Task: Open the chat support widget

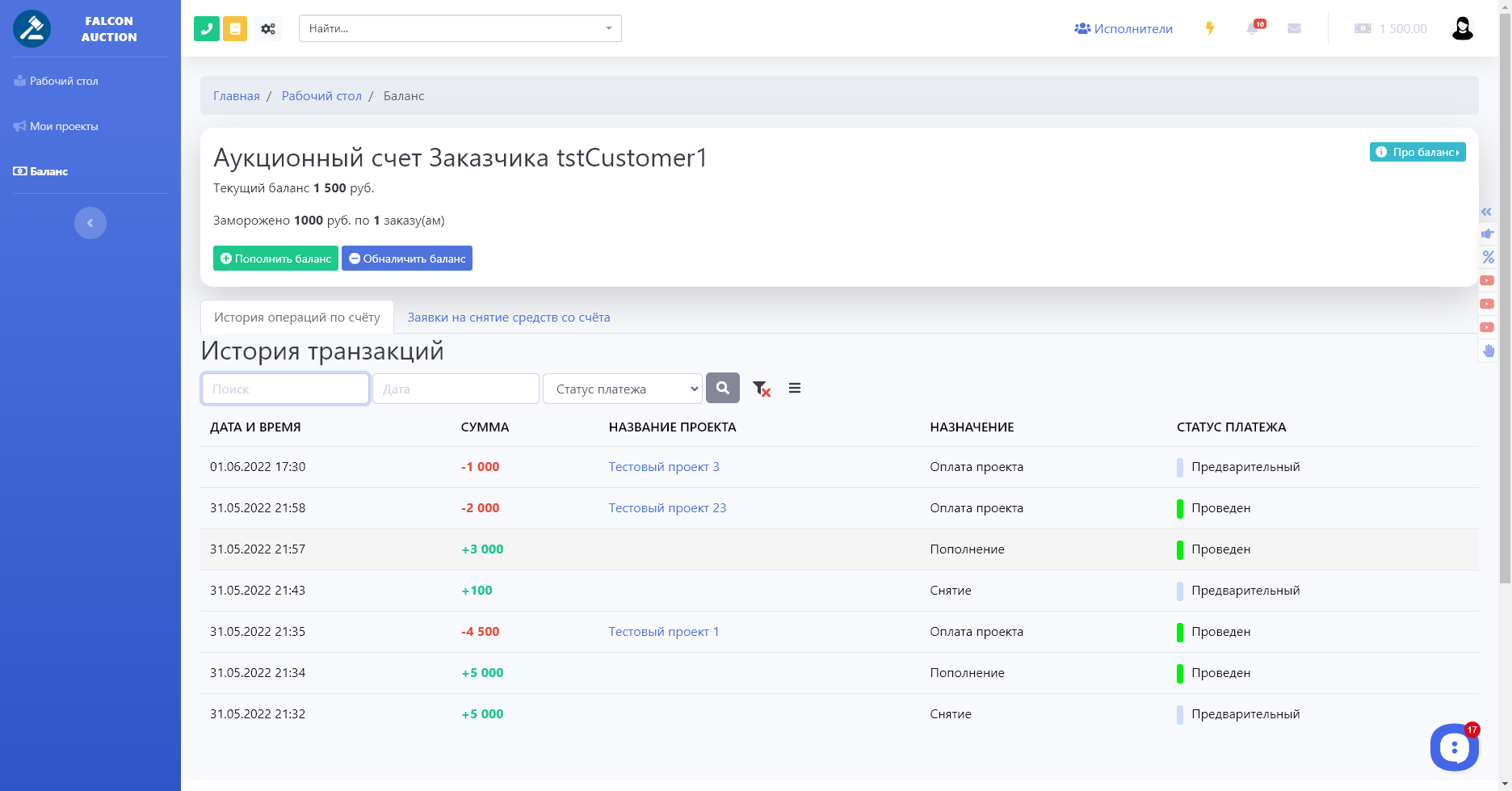Action: coord(1454,747)
